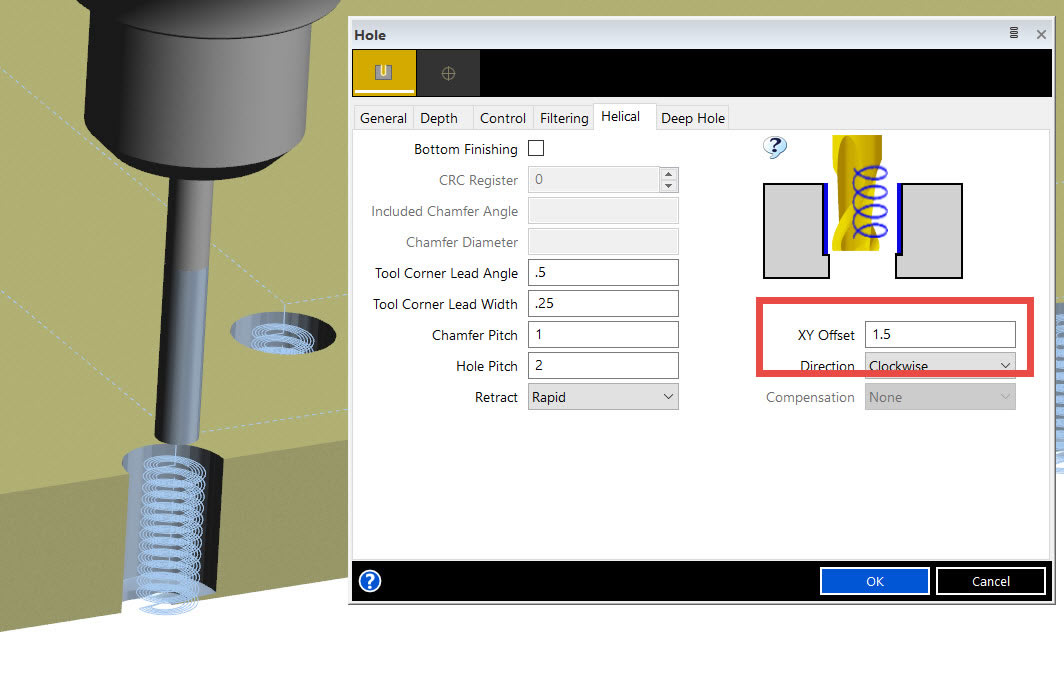Click Cancel to dismiss the dialog
Image resolution: width=1064 pixels, height=682 pixels.
pyautogui.click(x=990, y=581)
